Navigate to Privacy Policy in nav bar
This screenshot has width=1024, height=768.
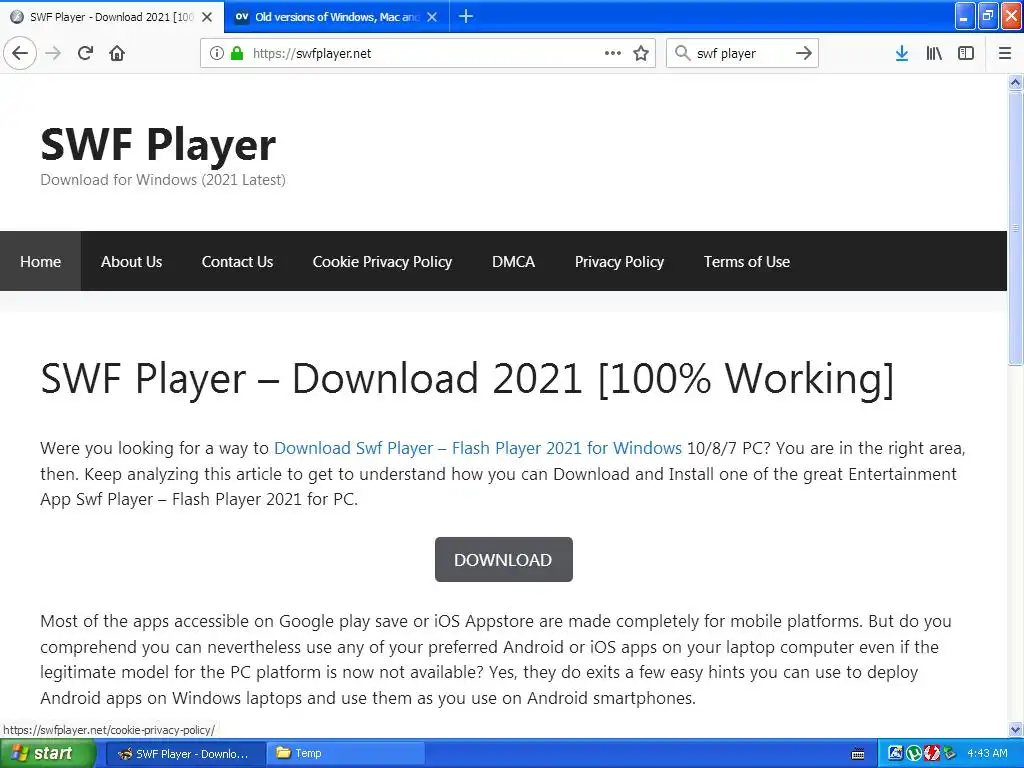tap(619, 261)
